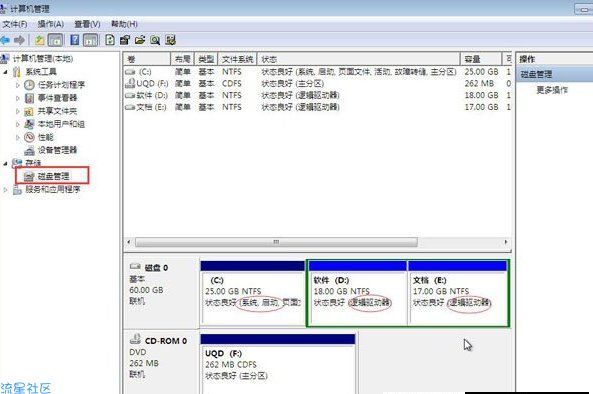
Task: Click 更多操作 in the actions pane
Action: click(552, 90)
